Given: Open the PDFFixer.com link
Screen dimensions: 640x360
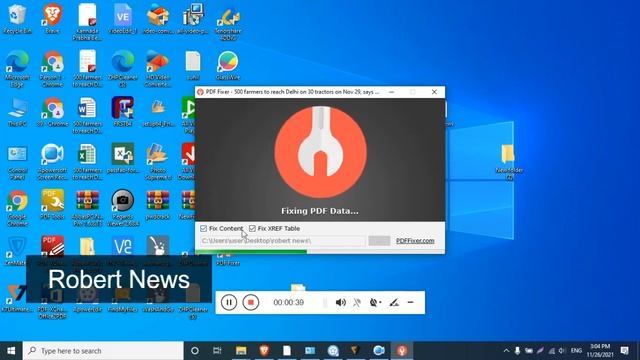Looking at the screenshot, I should click(x=415, y=241).
